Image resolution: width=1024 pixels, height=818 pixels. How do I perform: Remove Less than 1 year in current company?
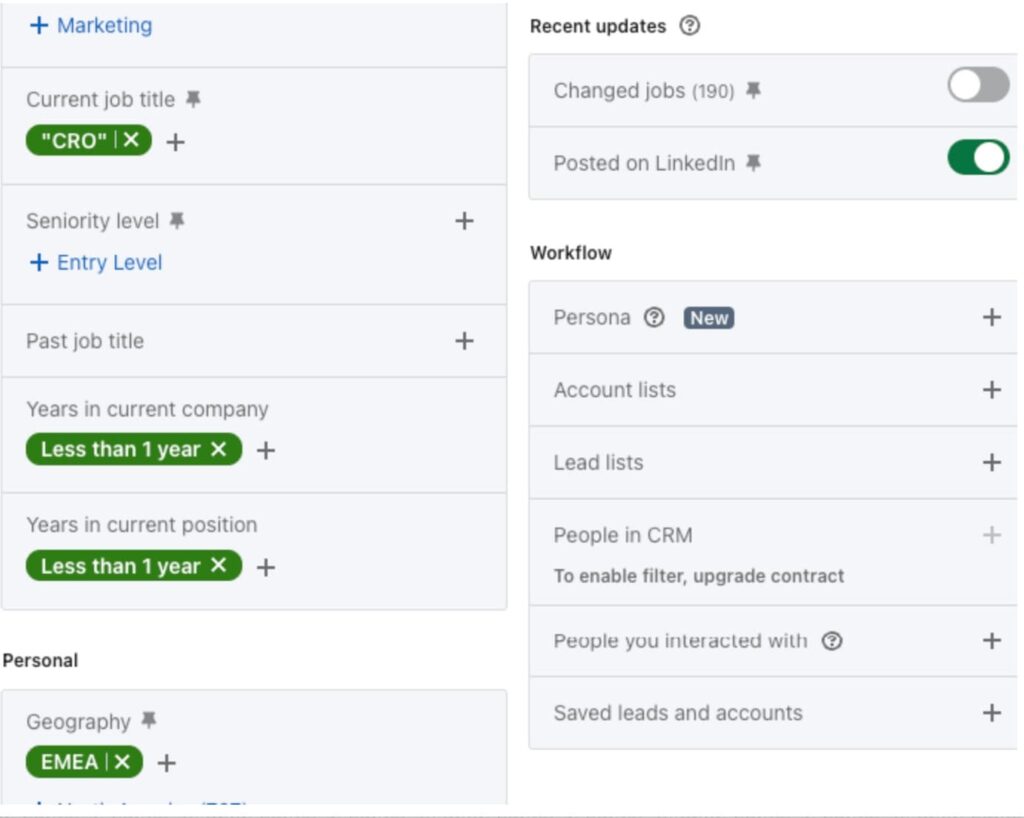click(219, 449)
